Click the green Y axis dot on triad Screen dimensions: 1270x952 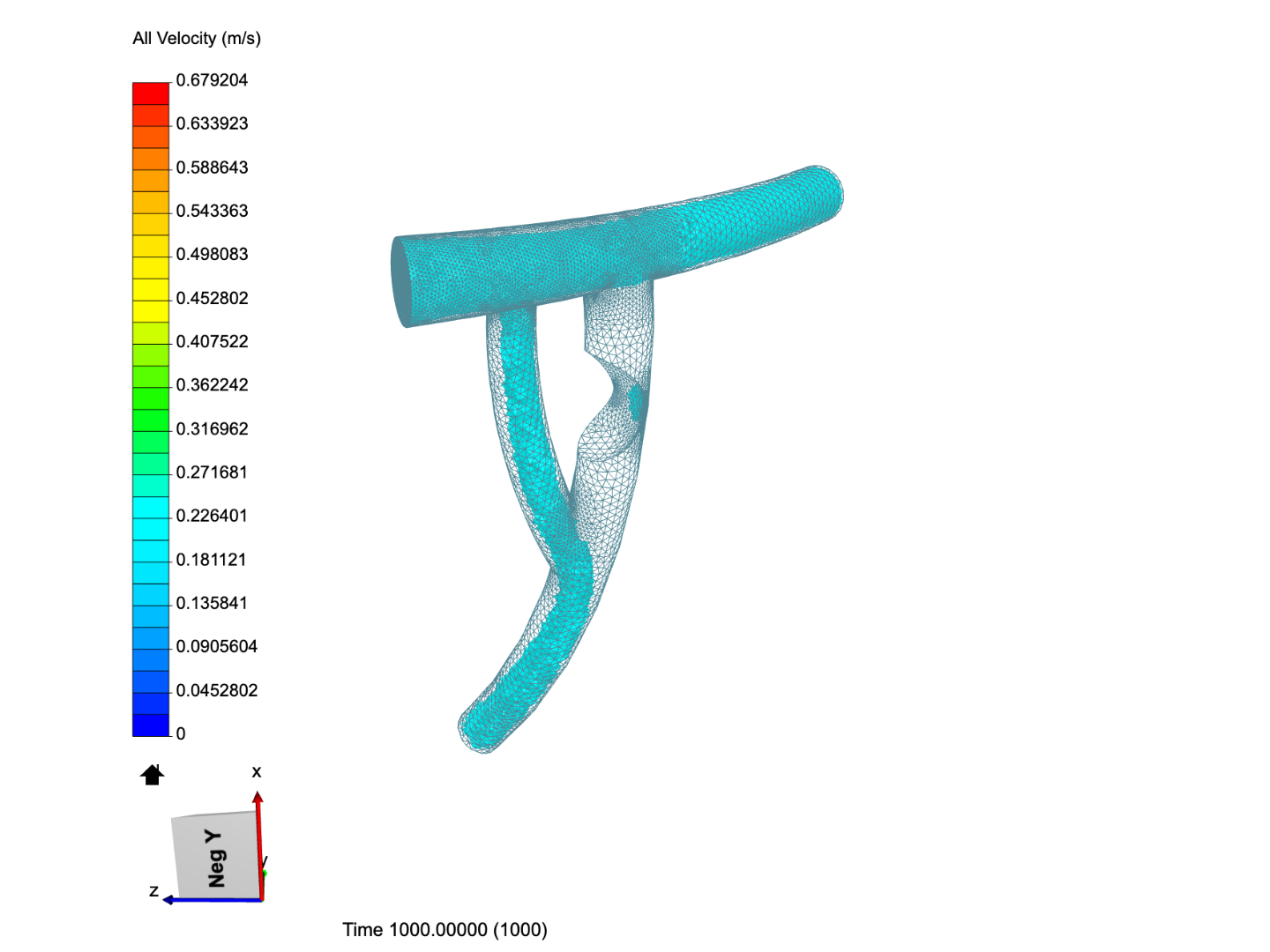(264, 874)
